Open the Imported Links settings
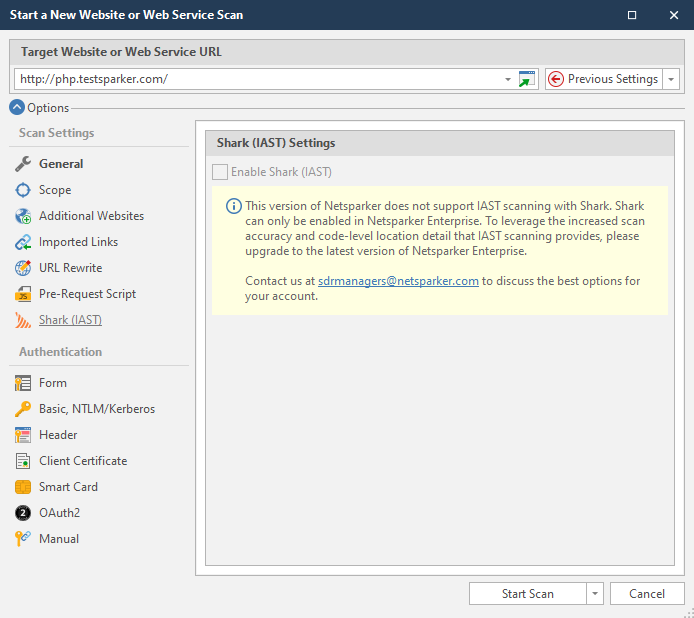This screenshot has height=618, width=694. click(x=78, y=242)
